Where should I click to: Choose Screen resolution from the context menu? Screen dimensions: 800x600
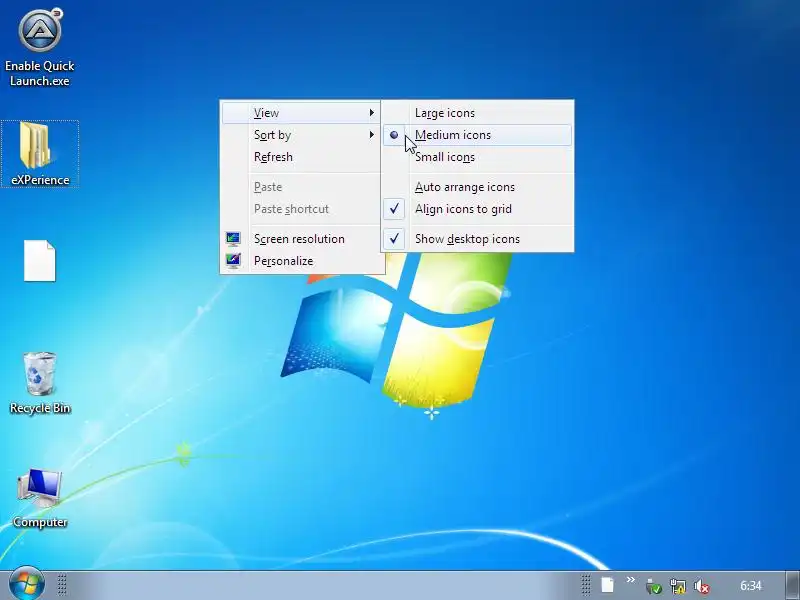(301, 239)
